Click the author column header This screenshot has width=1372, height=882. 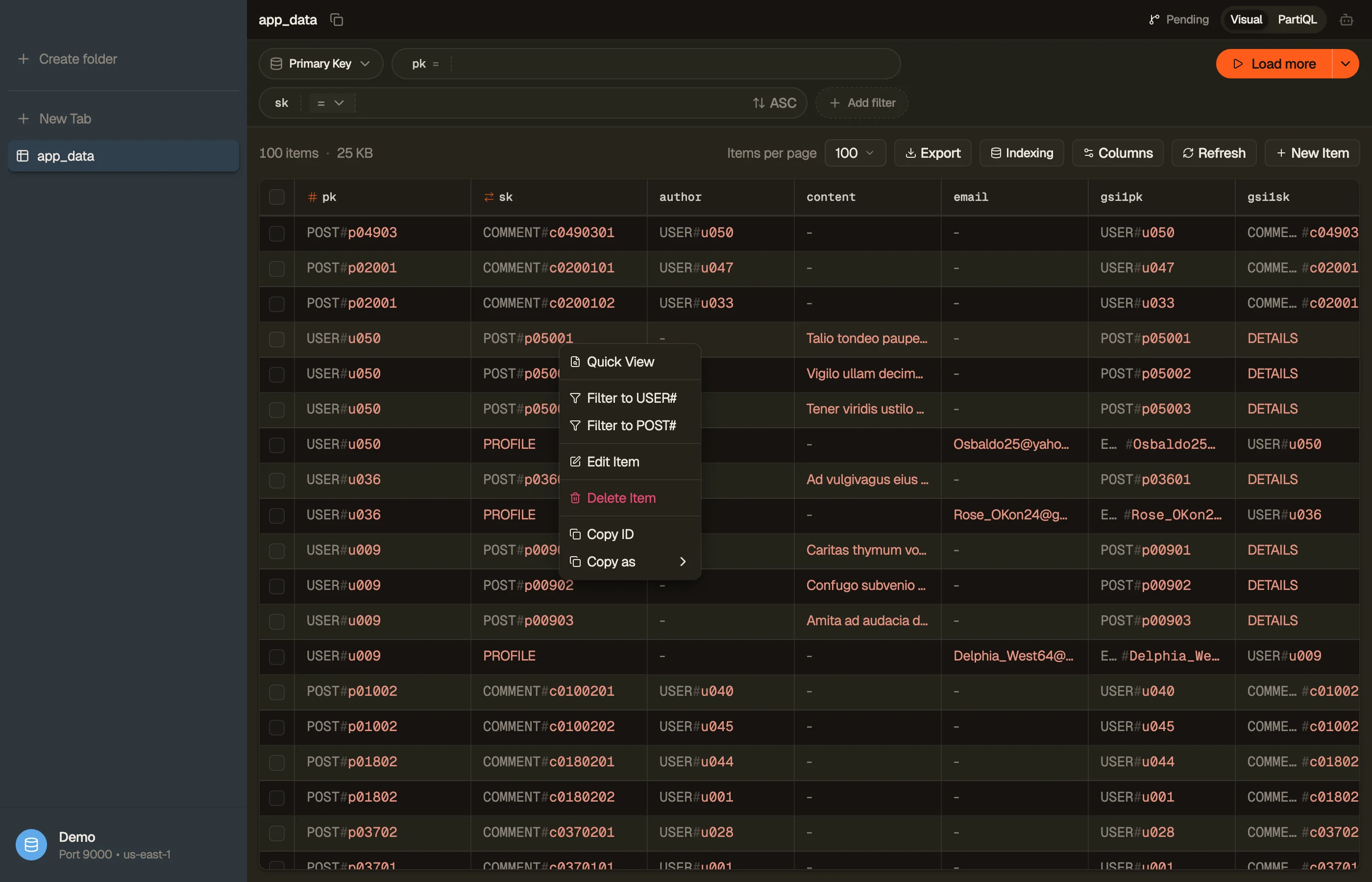pos(720,197)
